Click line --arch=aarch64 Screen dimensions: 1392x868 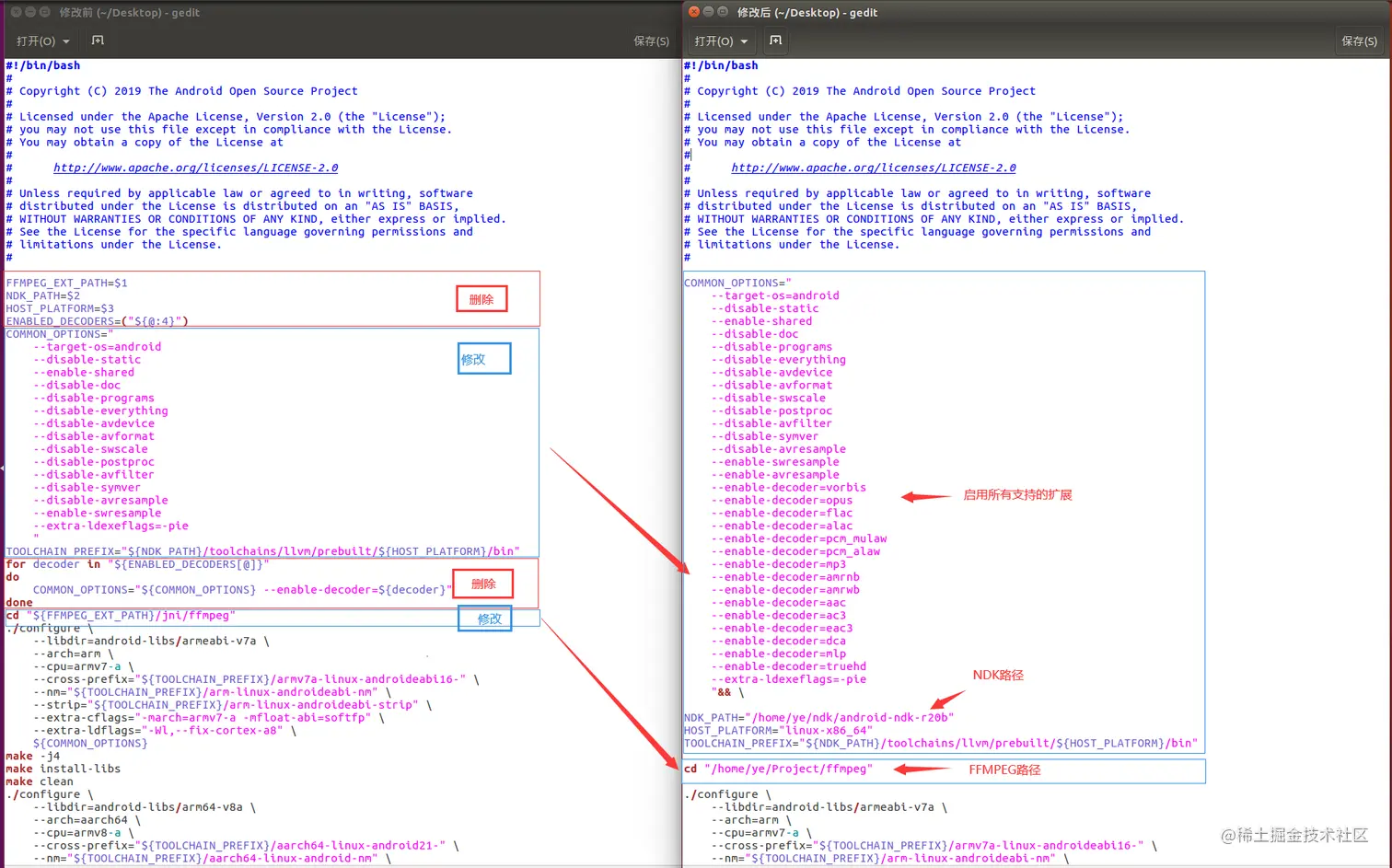point(87,820)
